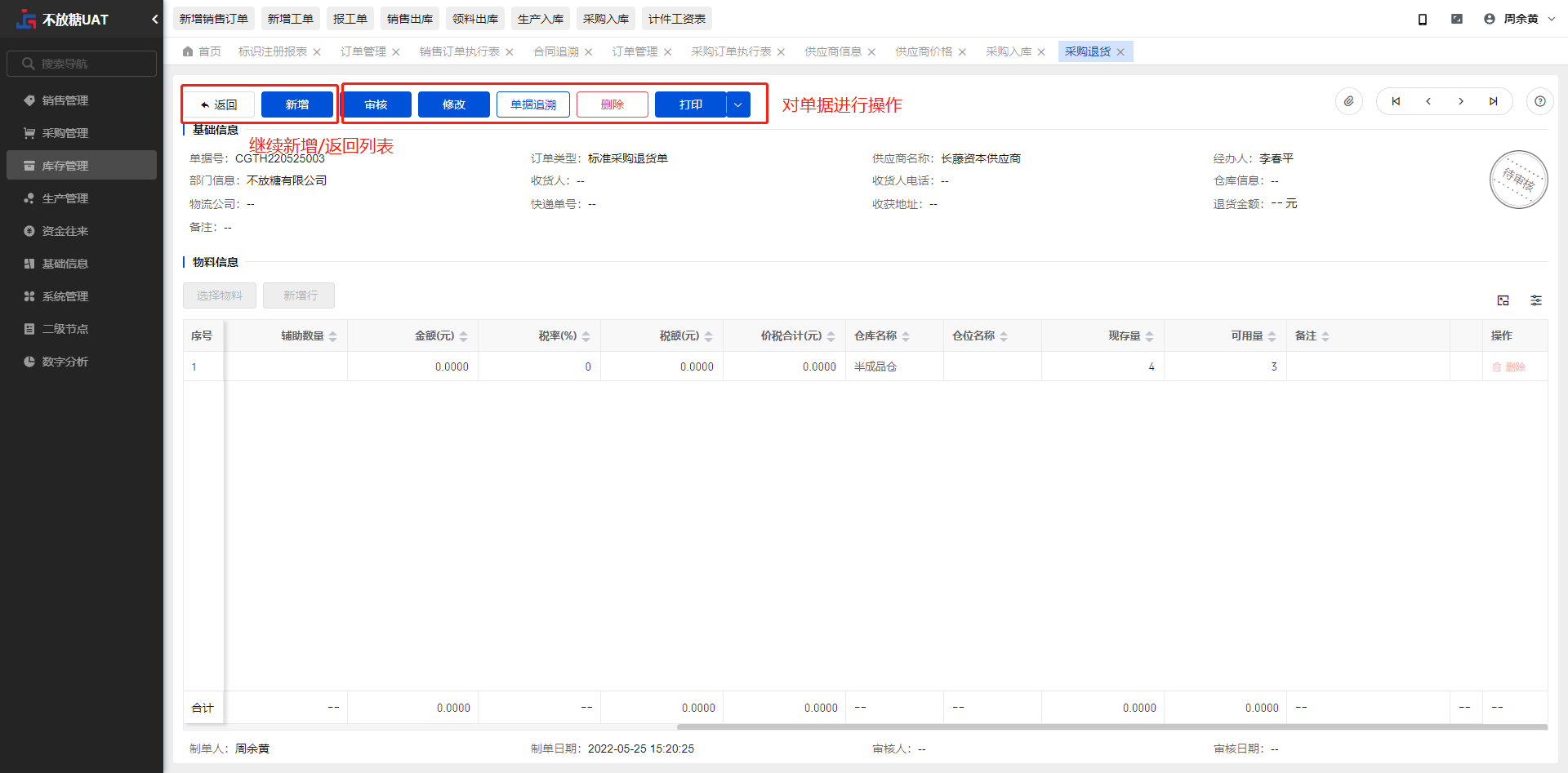
Task: Open the mobile device icon in header
Action: tap(1423, 19)
